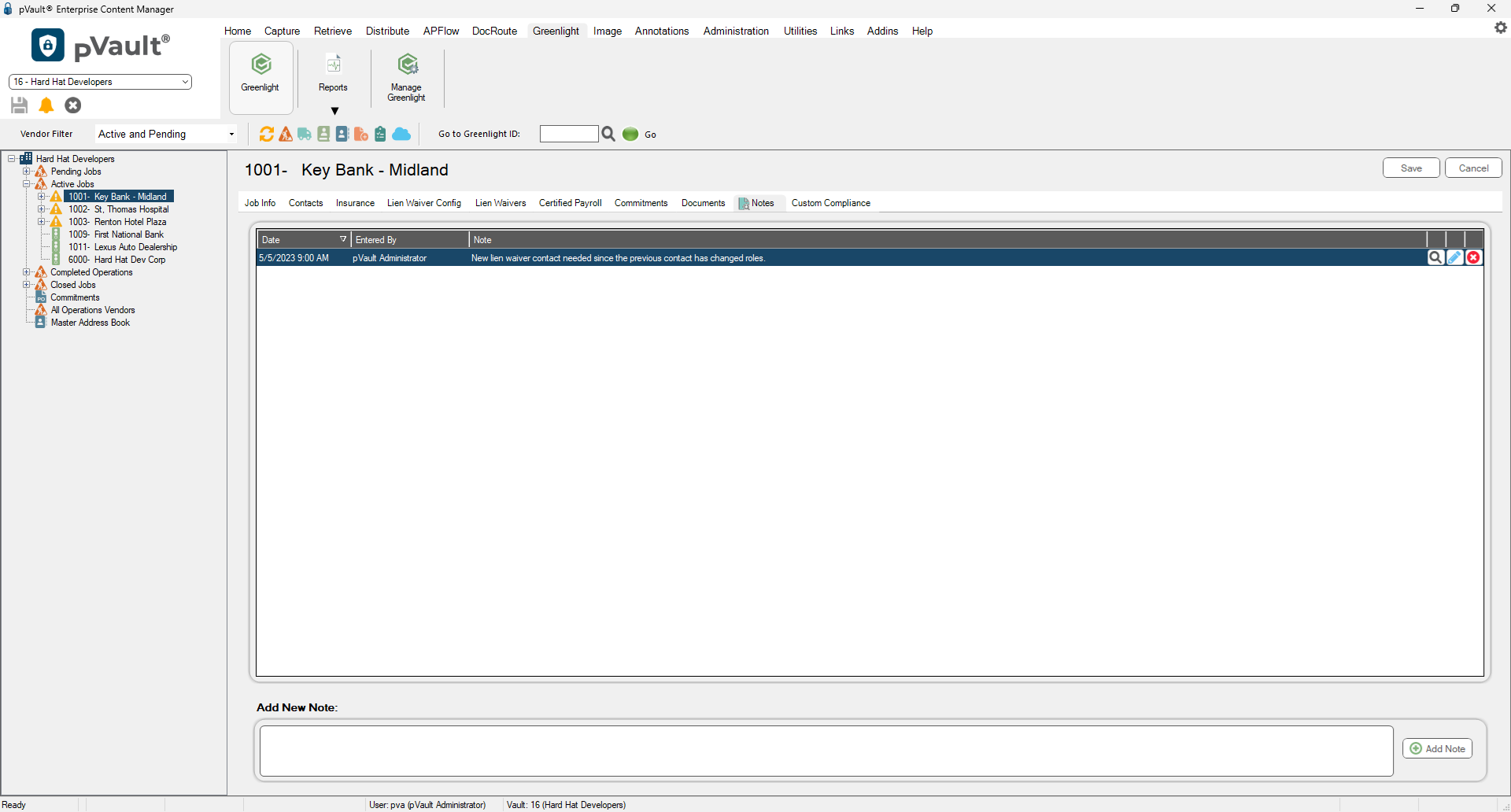Click into the Add New Note text box
1511x812 pixels.
click(826, 751)
